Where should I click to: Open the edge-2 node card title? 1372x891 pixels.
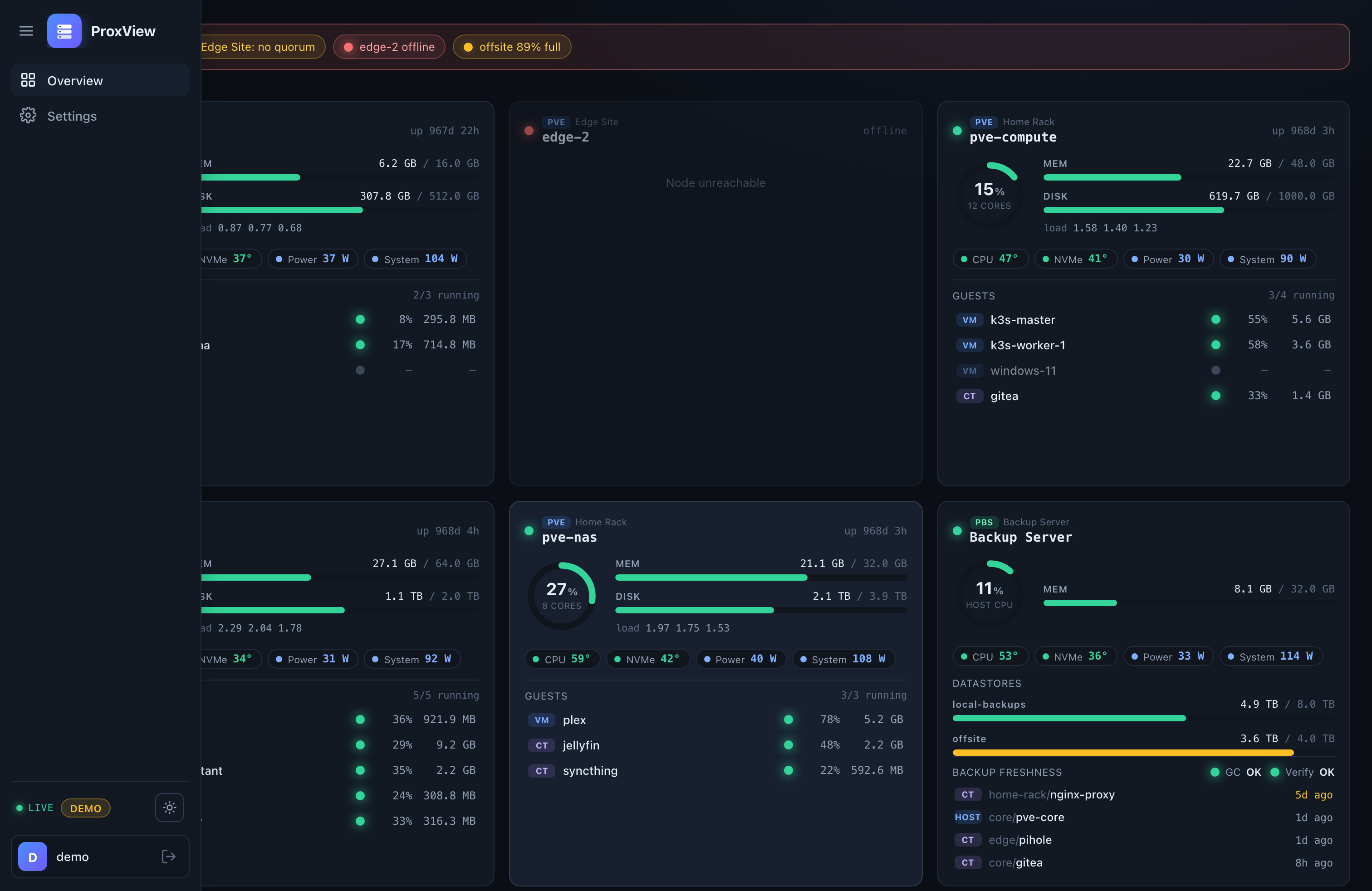(565, 137)
